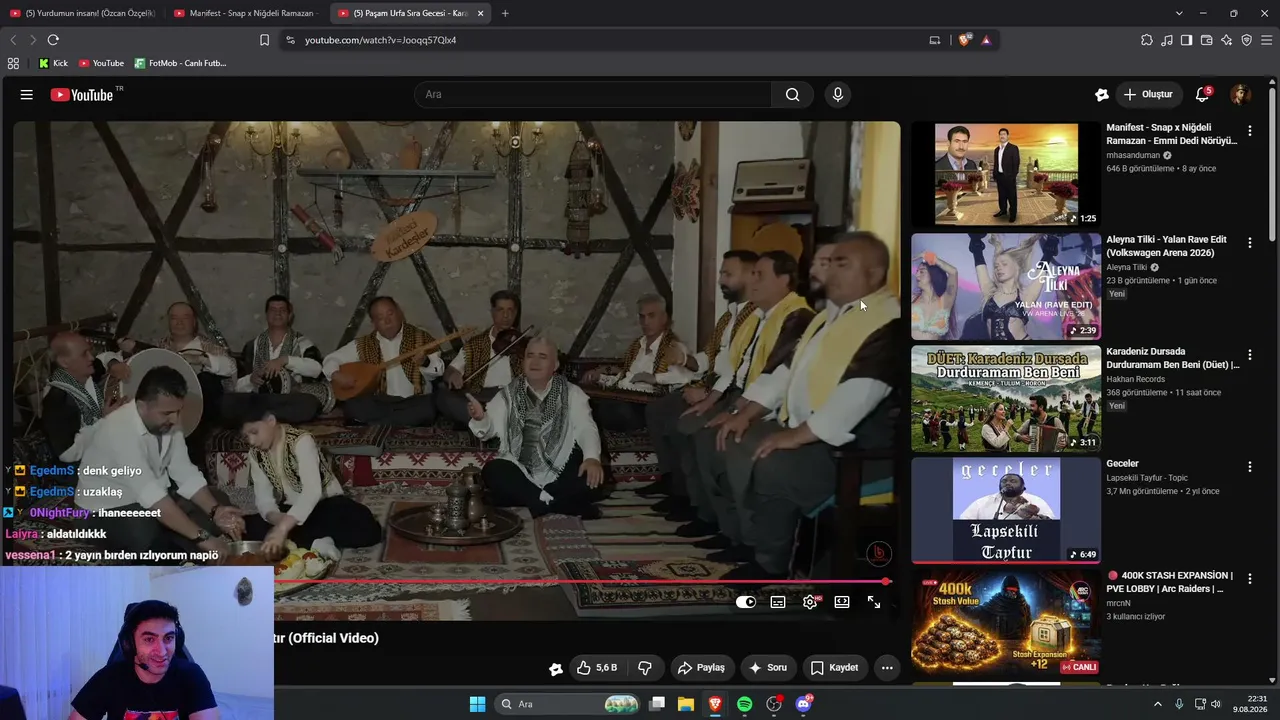This screenshot has width=1280, height=720.
Task: Open File Explorer from the taskbar
Action: (x=686, y=704)
